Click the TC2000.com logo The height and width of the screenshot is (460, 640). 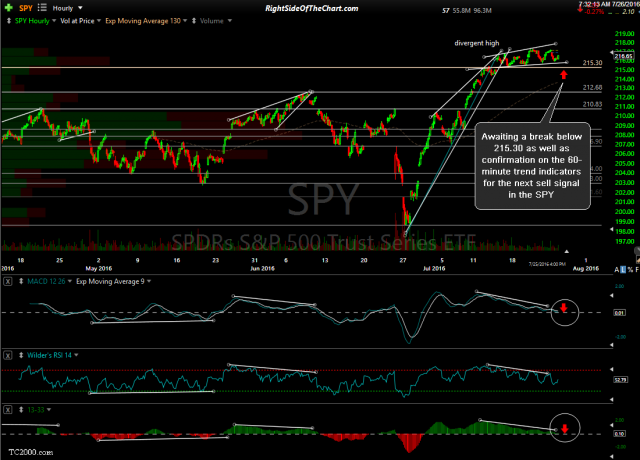(x=31, y=452)
